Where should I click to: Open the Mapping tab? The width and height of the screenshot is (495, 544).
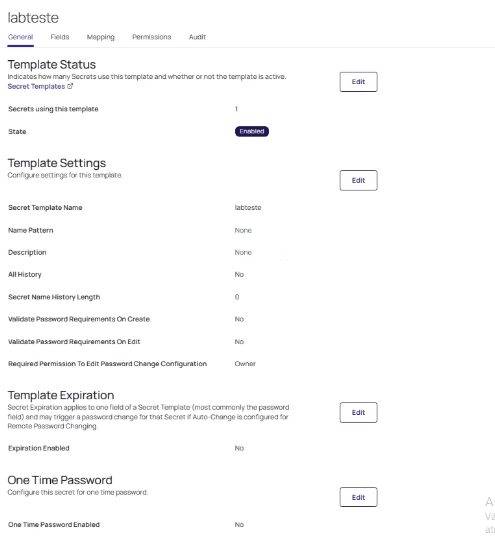pos(101,37)
